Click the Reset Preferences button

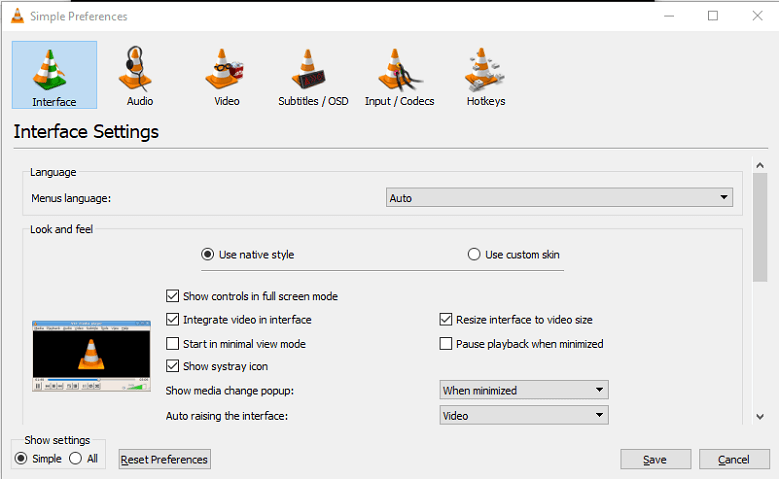[x=164, y=459]
